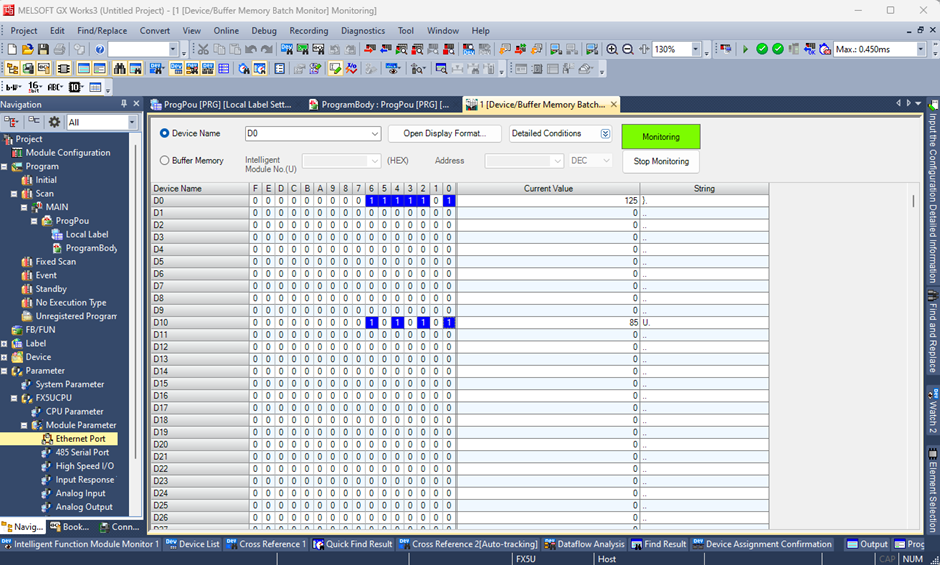
Task: Click the first green check mark icon
Action: coord(762,49)
